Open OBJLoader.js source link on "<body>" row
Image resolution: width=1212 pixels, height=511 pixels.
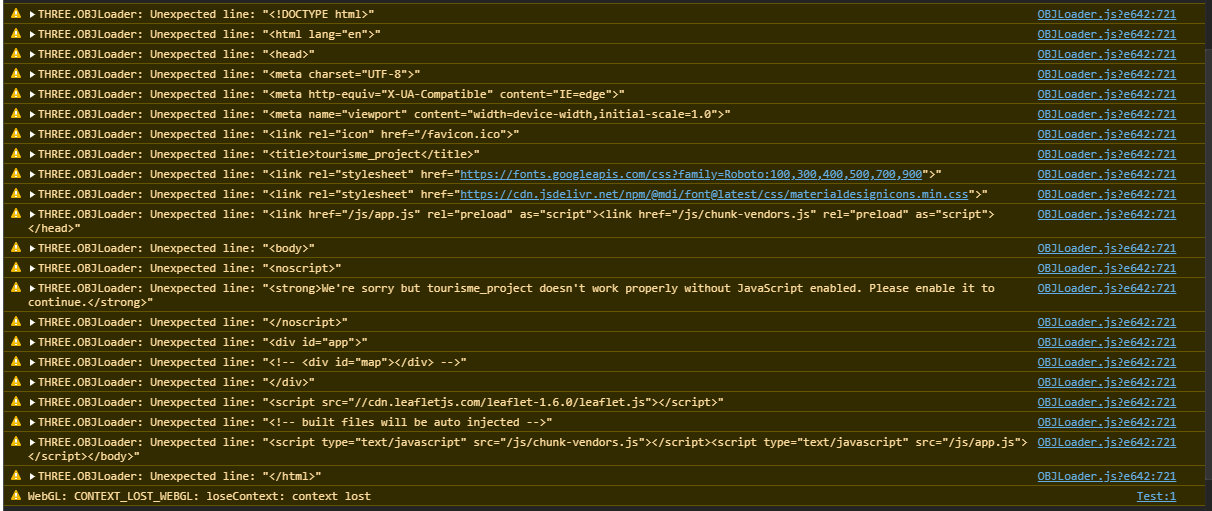tap(1107, 248)
